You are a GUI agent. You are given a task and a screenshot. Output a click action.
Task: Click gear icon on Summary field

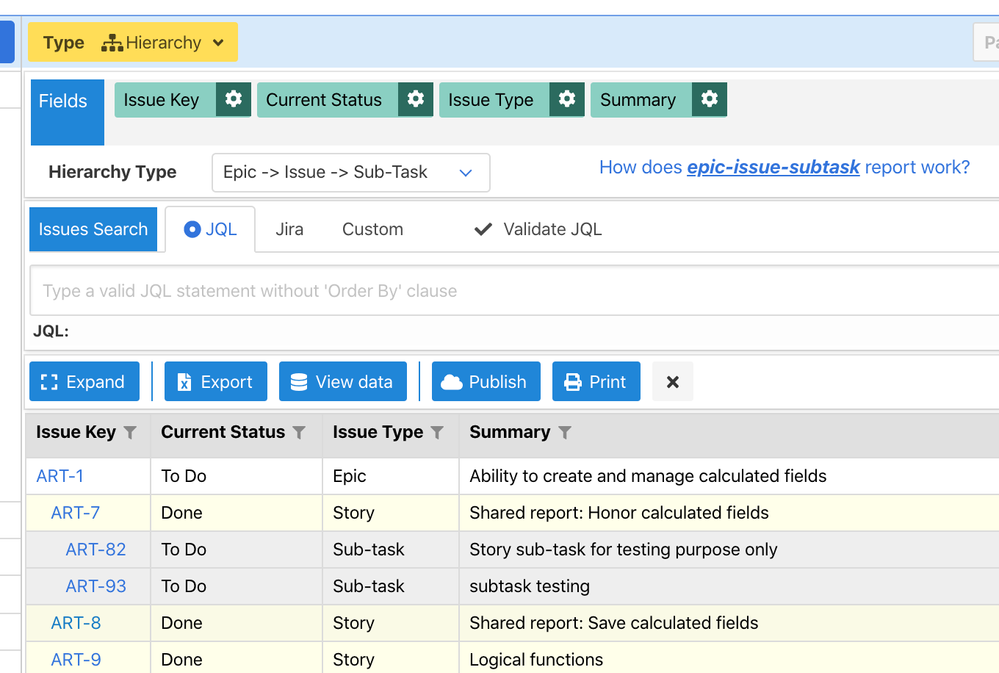point(710,100)
